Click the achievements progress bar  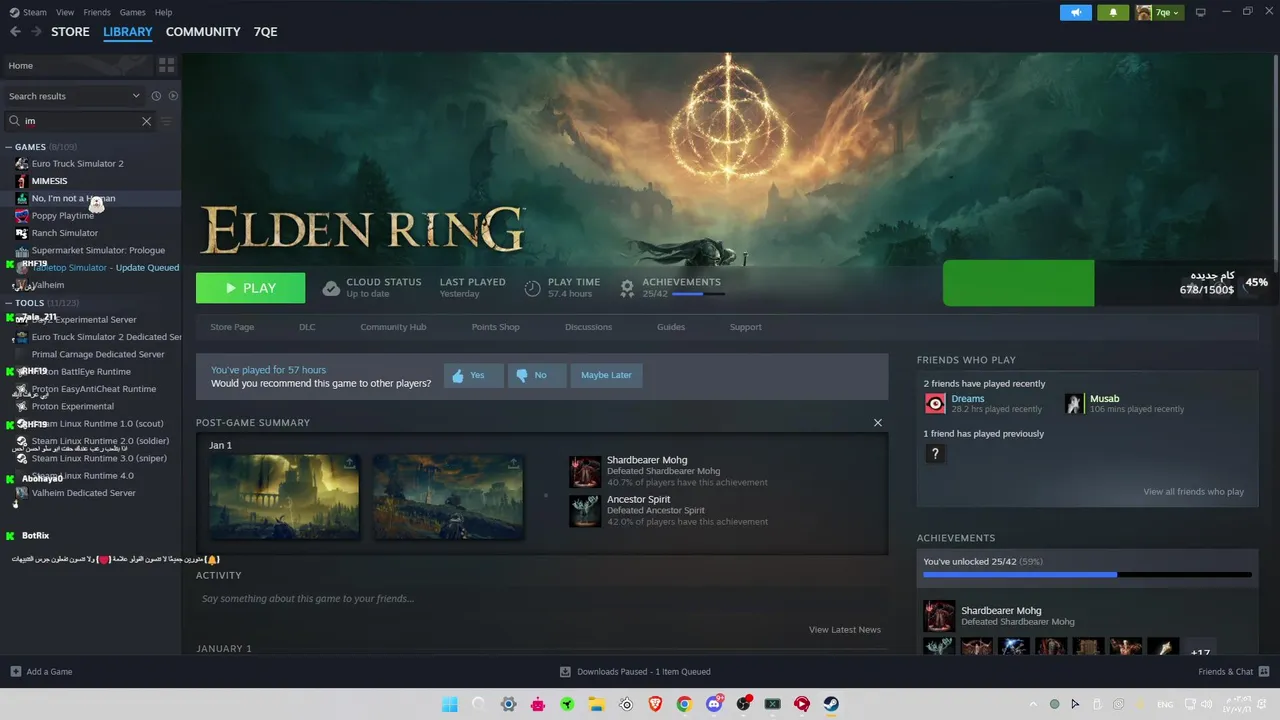1087,575
